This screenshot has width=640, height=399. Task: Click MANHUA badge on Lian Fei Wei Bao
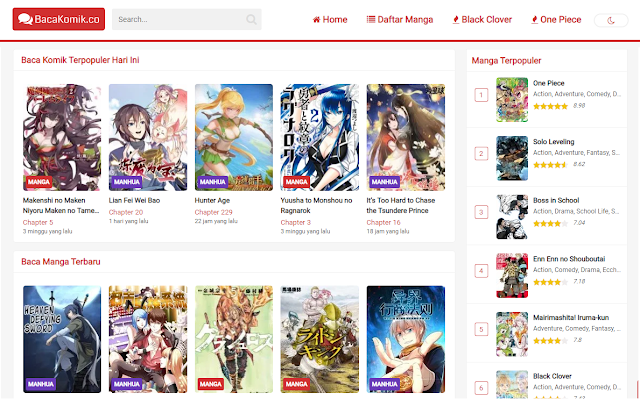tap(127, 182)
